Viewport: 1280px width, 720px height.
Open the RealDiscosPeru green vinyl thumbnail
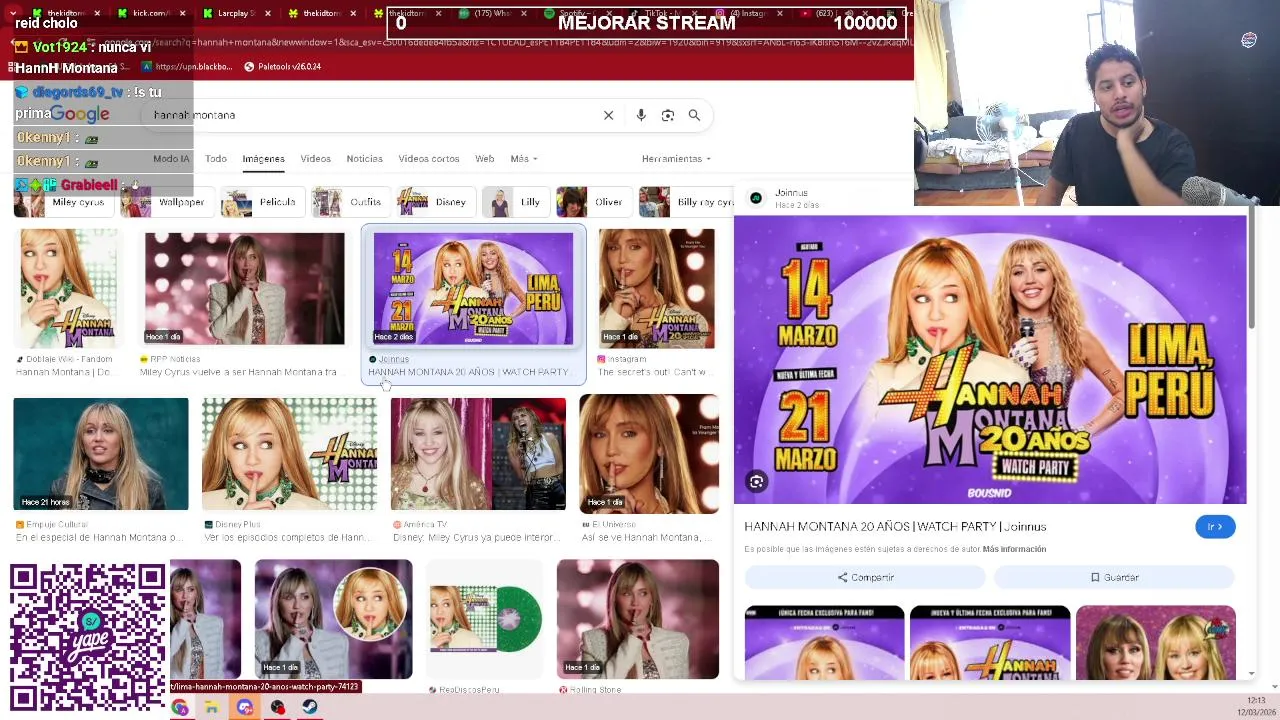485,619
